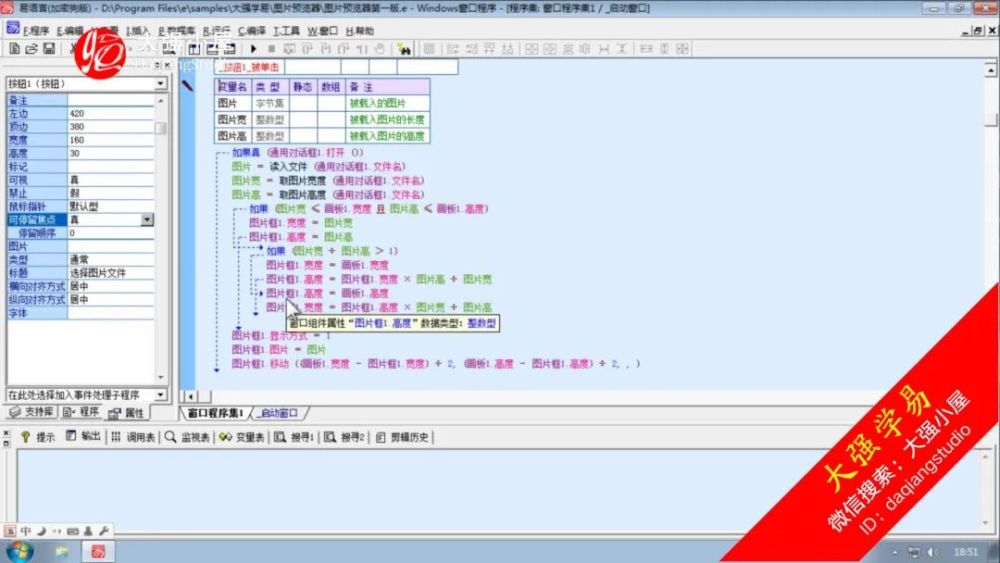Open the 搜寻2 tab
Image resolution: width=1000 pixels, height=563 pixels.
(x=344, y=437)
